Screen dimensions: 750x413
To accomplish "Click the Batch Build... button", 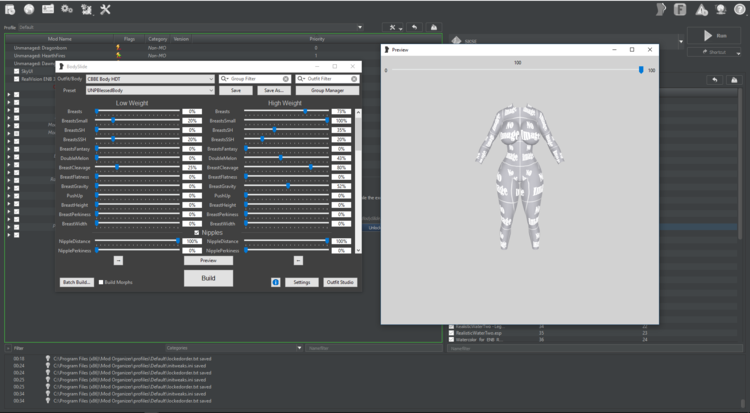I will tap(77, 282).
